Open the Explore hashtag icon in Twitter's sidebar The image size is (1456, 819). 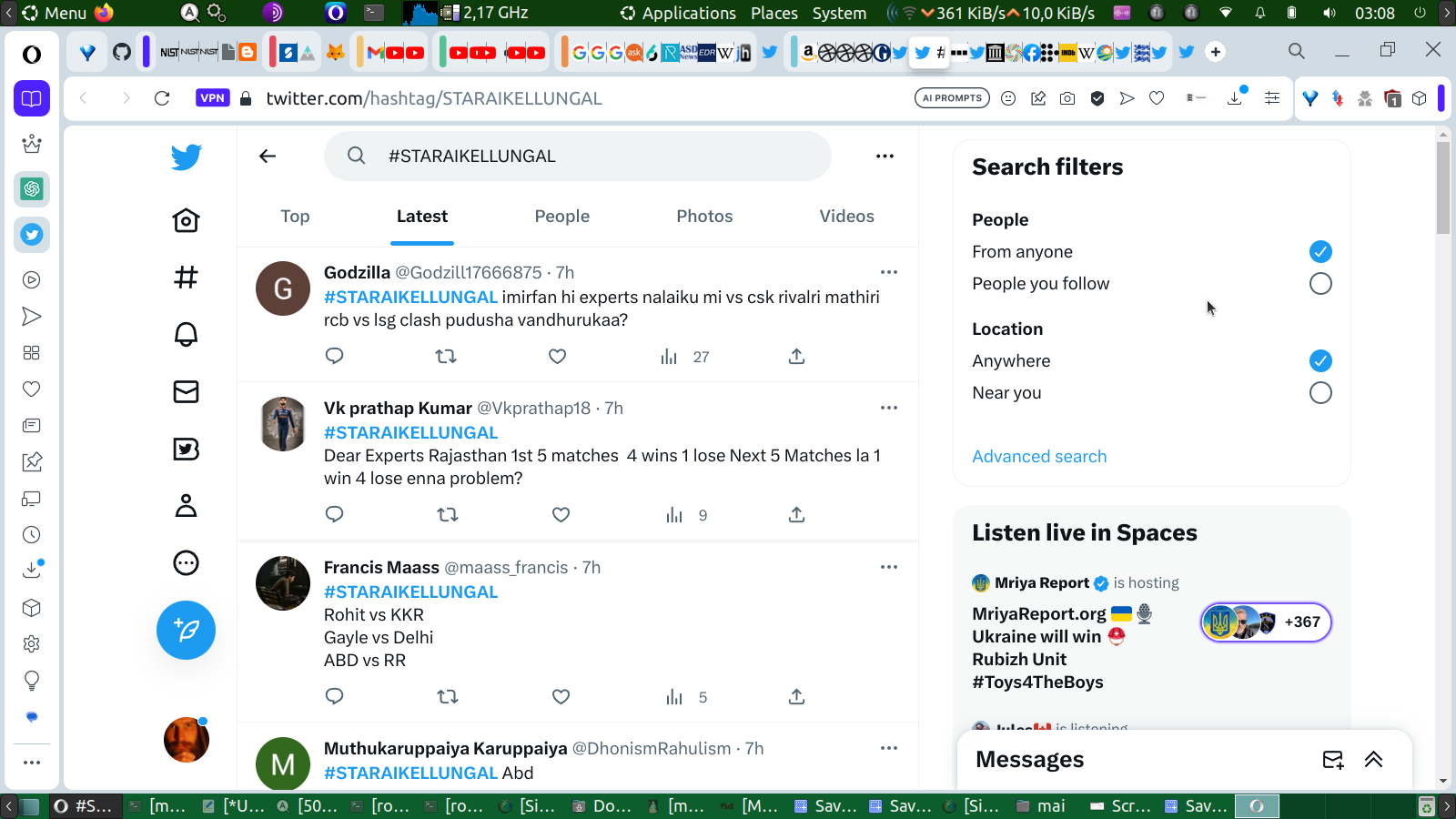coord(186,277)
